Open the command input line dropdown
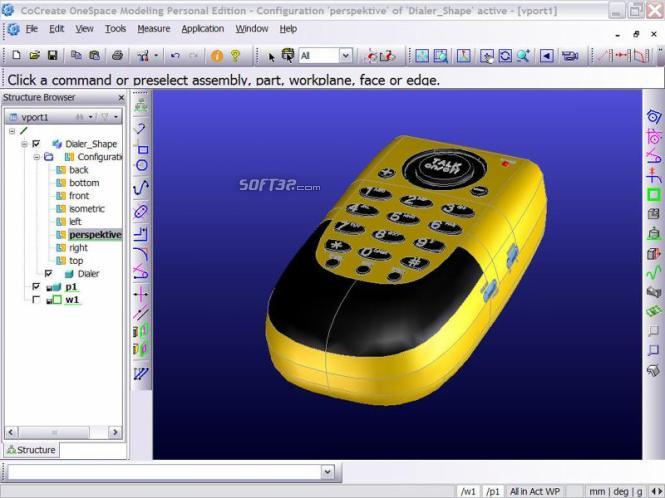 click(x=327, y=471)
